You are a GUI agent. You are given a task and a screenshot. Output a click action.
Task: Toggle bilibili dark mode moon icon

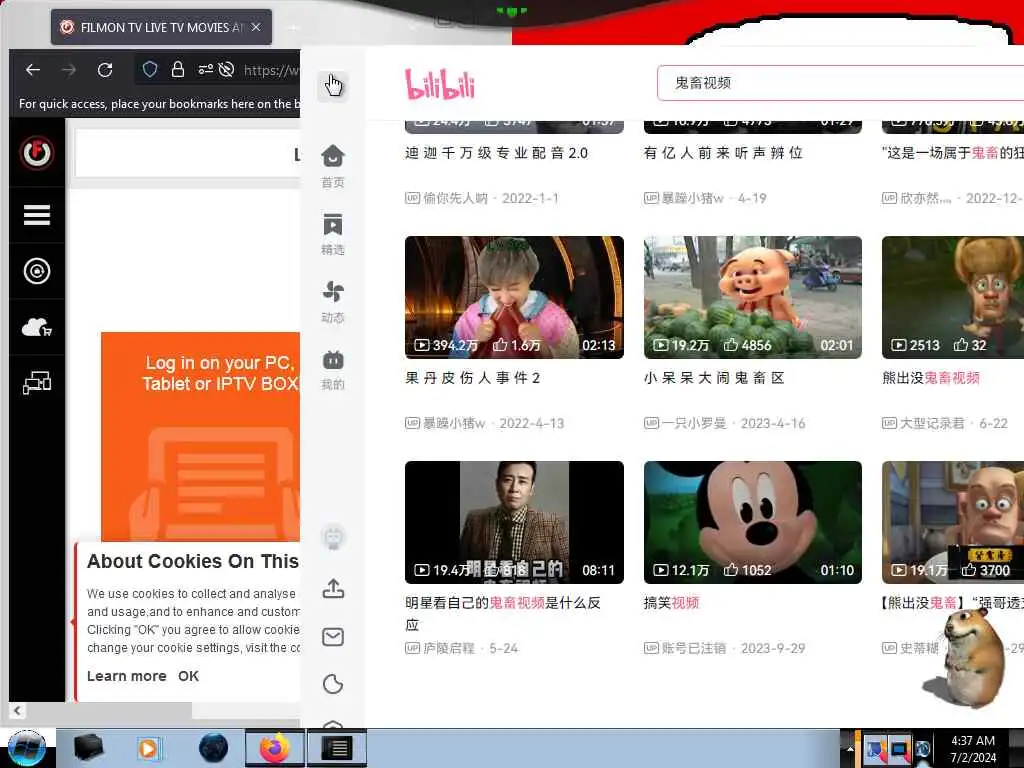pyautogui.click(x=333, y=684)
